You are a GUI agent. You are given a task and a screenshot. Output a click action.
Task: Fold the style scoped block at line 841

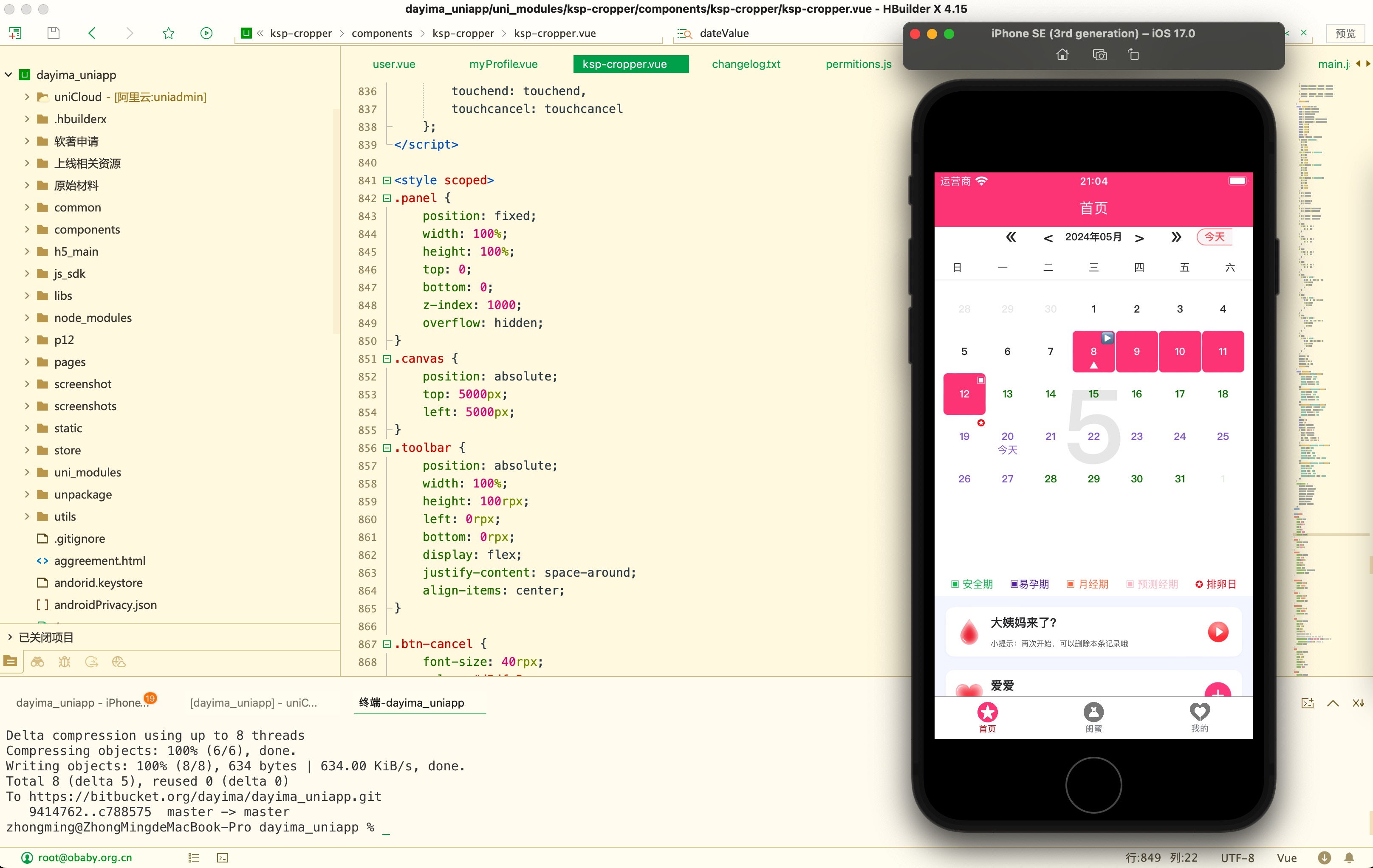pyautogui.click(x=387, y=180)
